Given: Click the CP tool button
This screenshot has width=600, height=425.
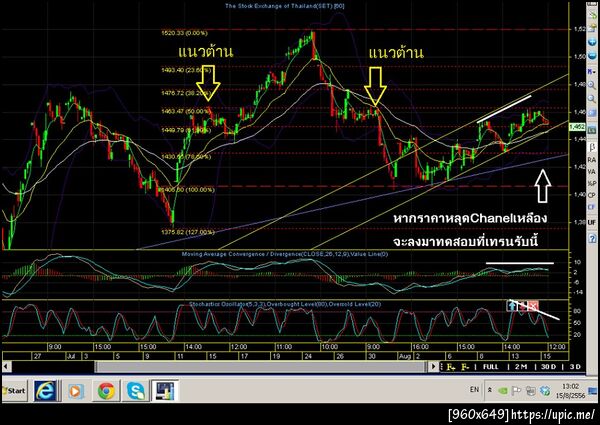Looking at the screenshot, I should click(592, 195).
